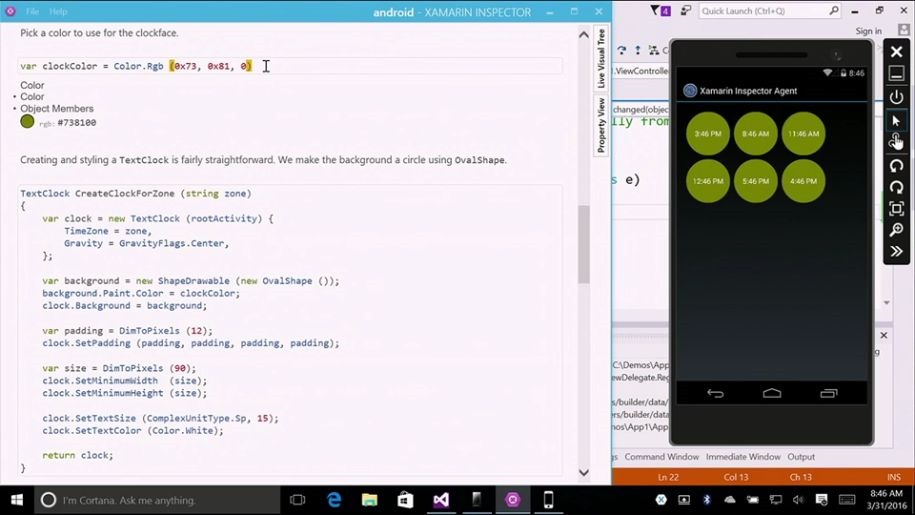915x515 pixels.
Task: Open the Live Visual Tree side tab
Action: point(601,58)
